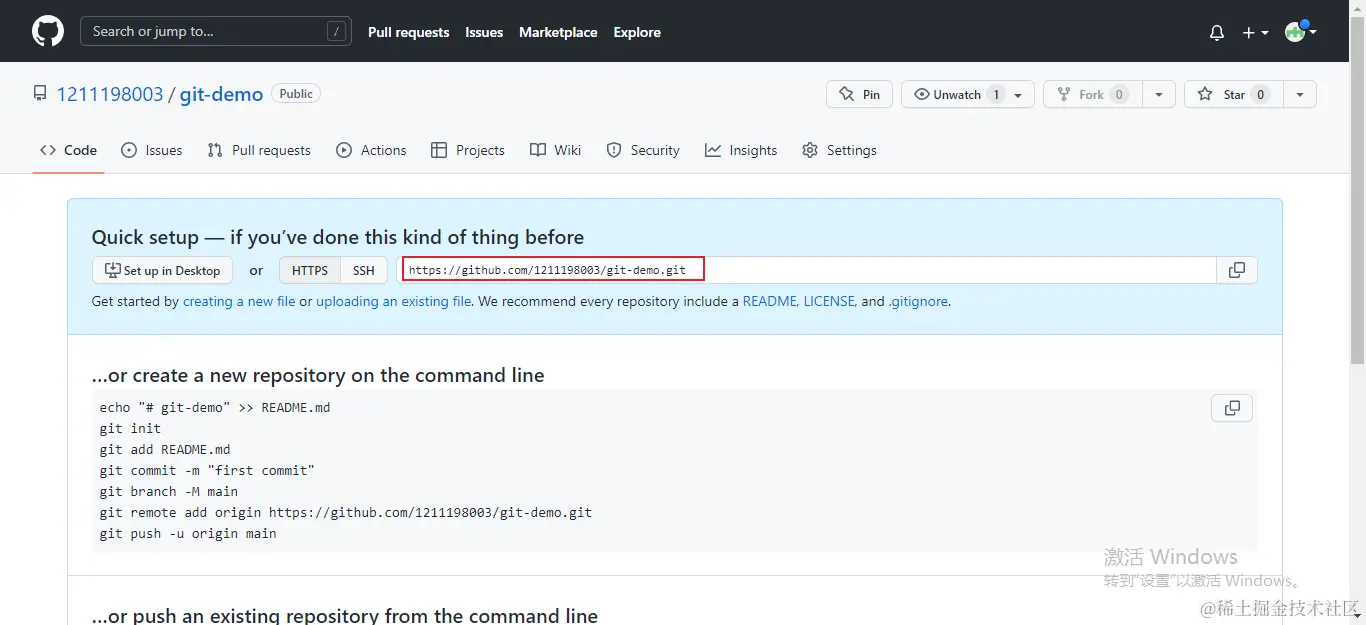Open the Projects tab
Screen dimensions: 1366x625
[x=467, y=150]
